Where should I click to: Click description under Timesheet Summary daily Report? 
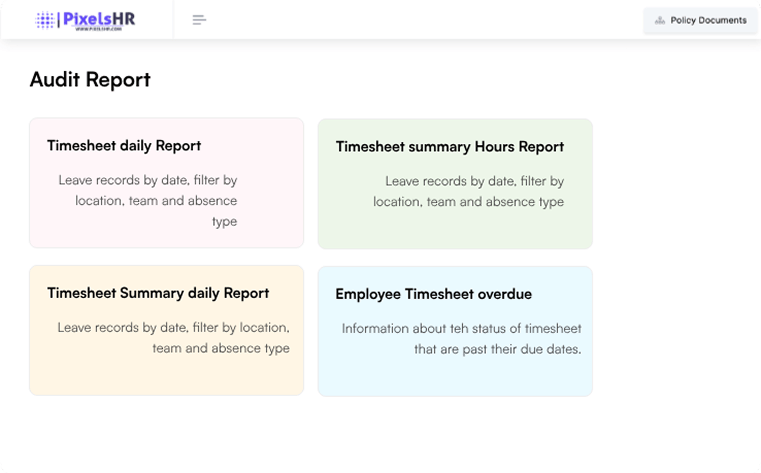175,338
